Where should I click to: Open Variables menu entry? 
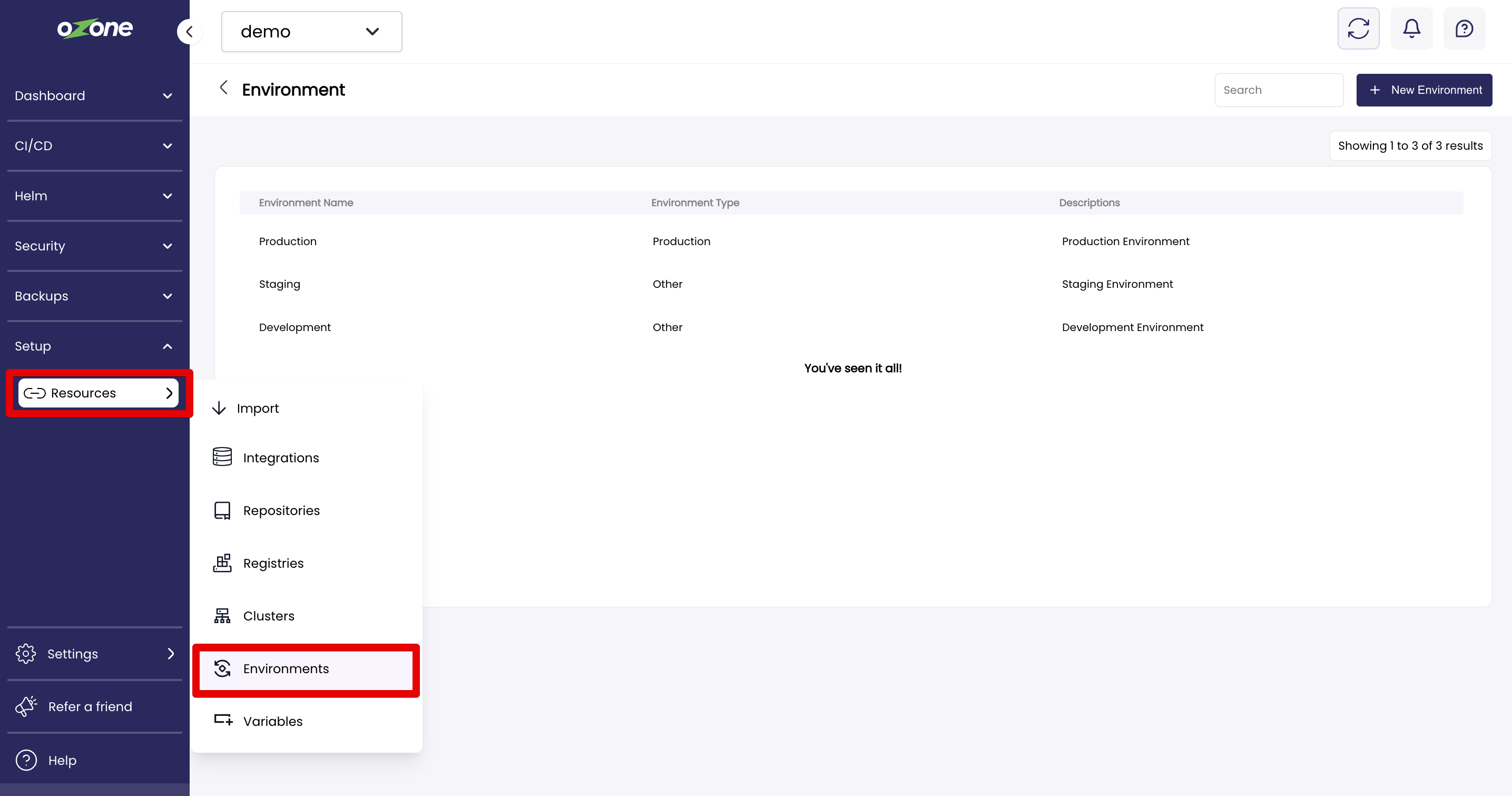coord(272,721)
